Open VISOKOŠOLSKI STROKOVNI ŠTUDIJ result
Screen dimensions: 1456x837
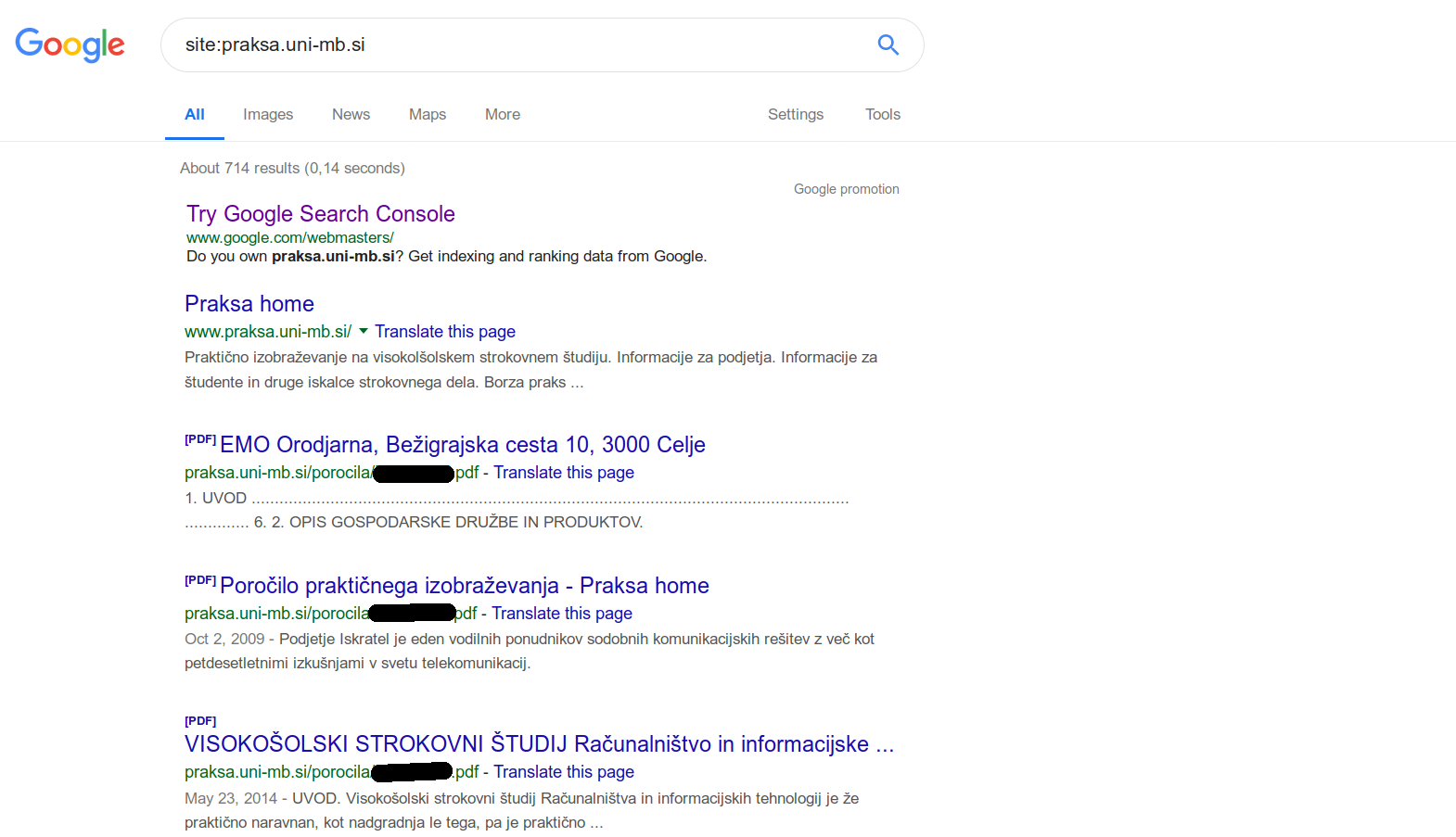[539, 744]
